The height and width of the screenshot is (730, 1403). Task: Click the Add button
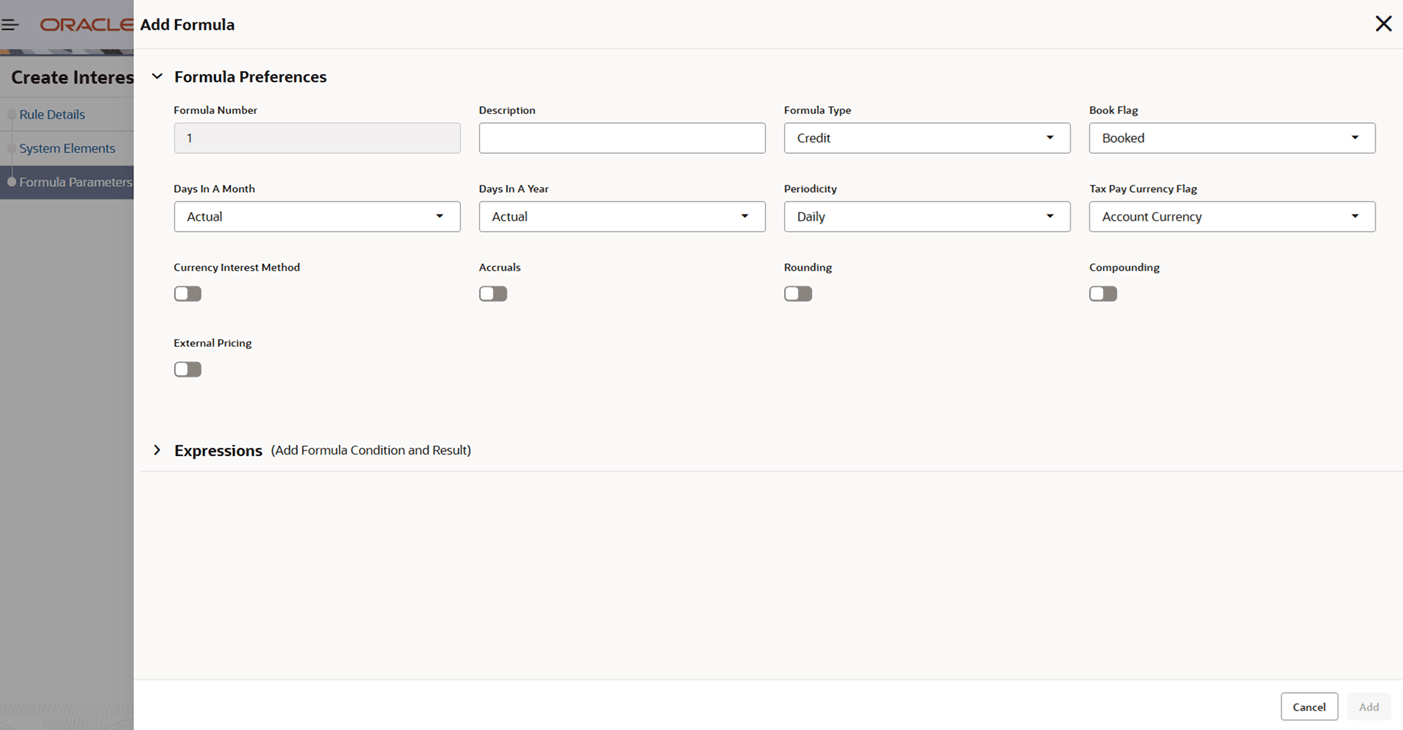click(1369, 707)
